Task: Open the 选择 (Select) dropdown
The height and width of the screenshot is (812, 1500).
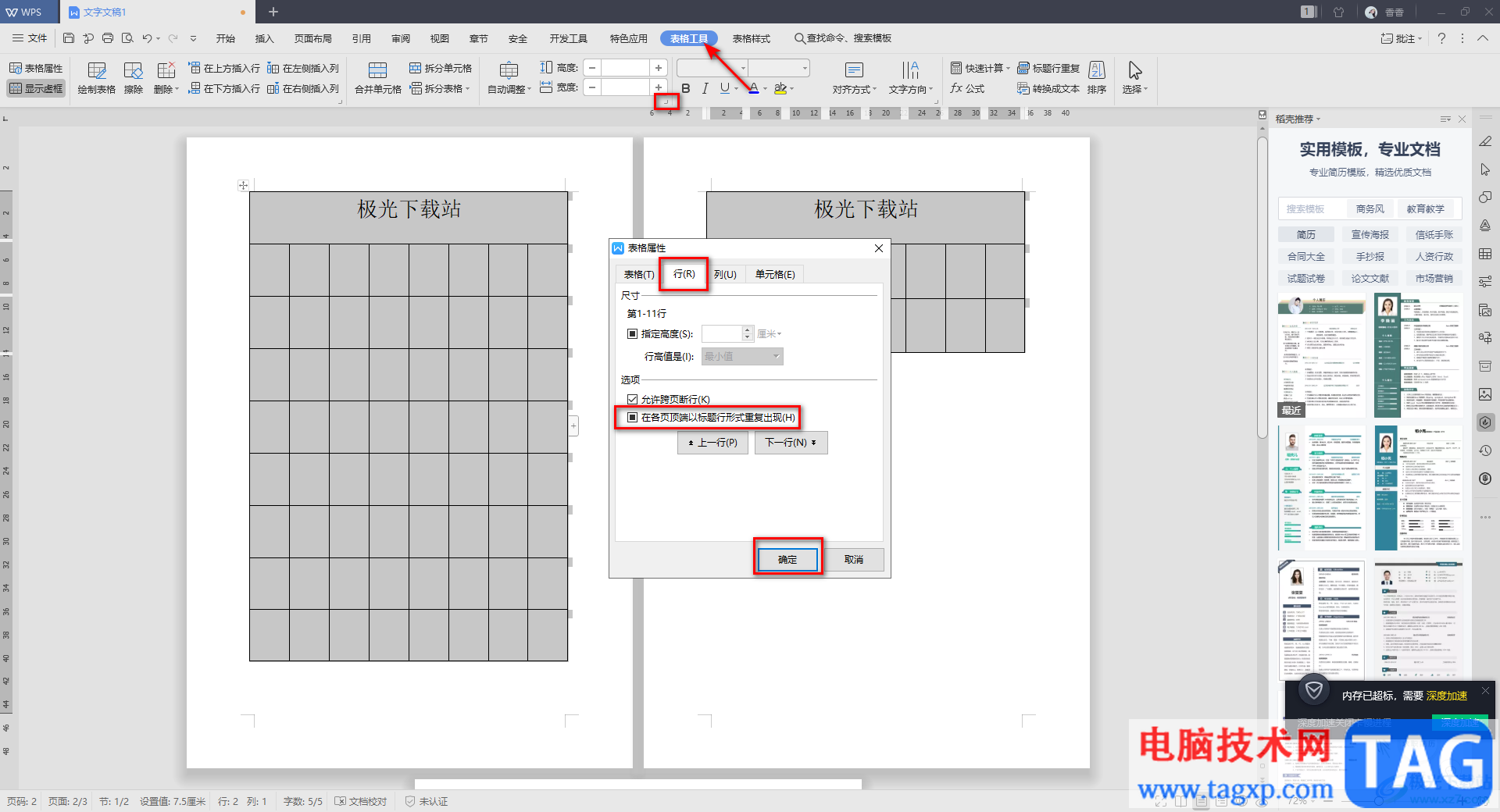Action: pyautogui.click(x=1135, y=79)
